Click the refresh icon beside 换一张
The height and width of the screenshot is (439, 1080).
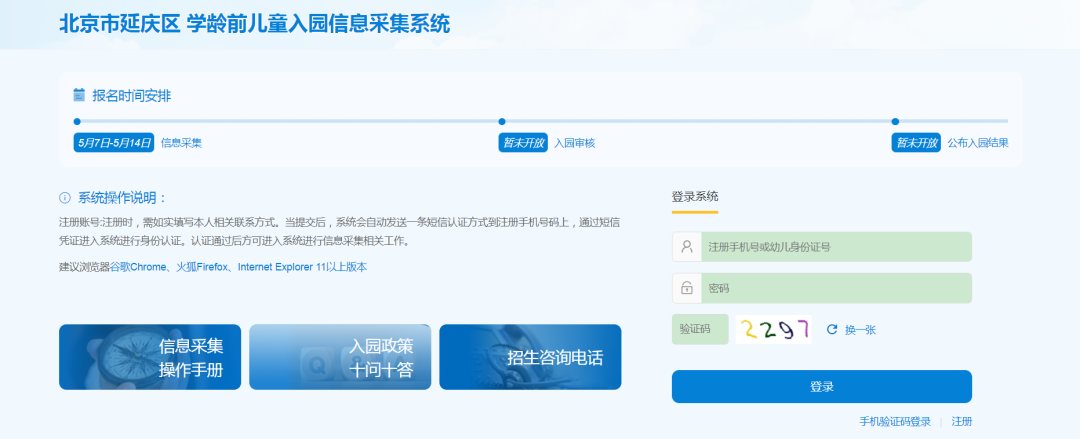tap(831, 330)
